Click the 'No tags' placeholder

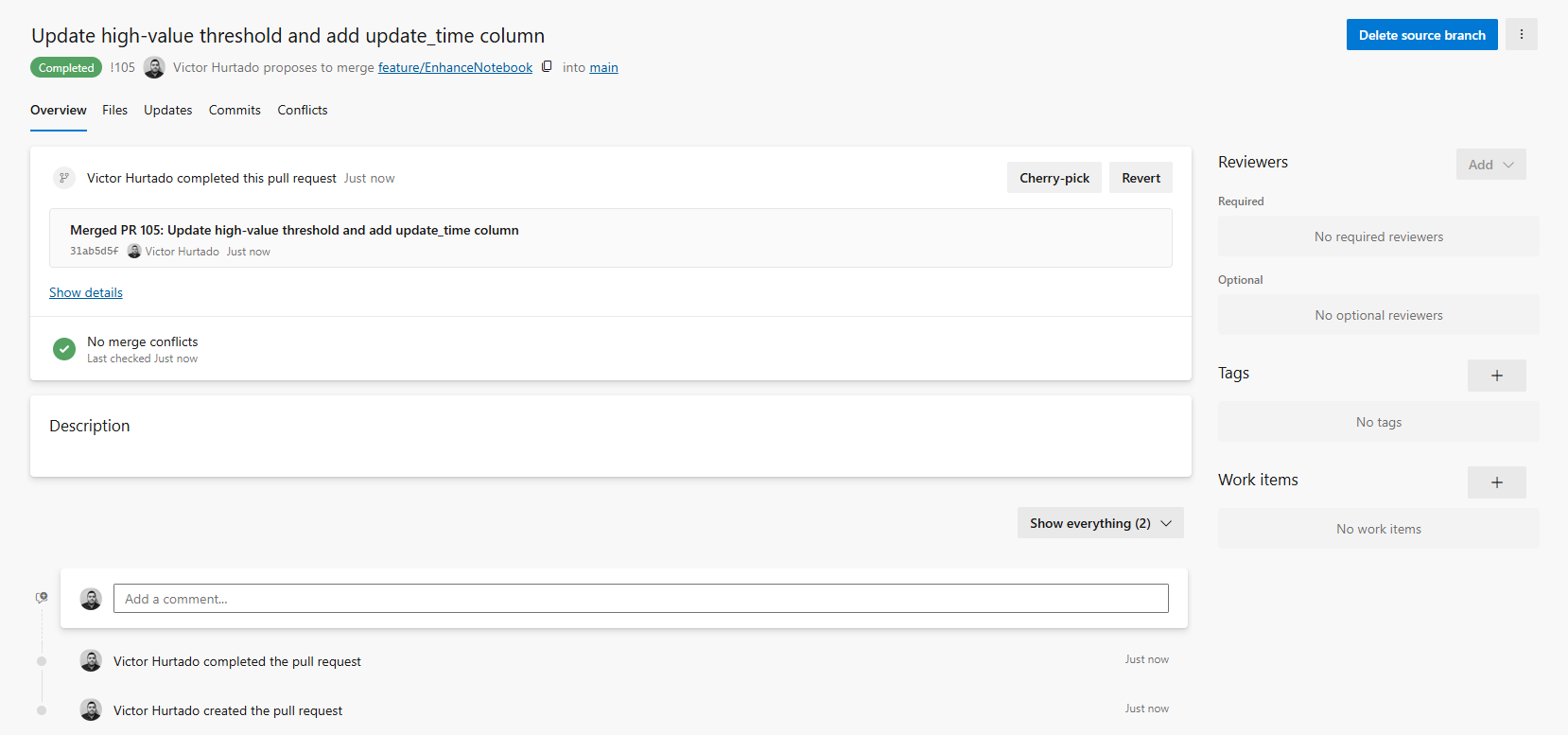click(x=1378, y=422)
